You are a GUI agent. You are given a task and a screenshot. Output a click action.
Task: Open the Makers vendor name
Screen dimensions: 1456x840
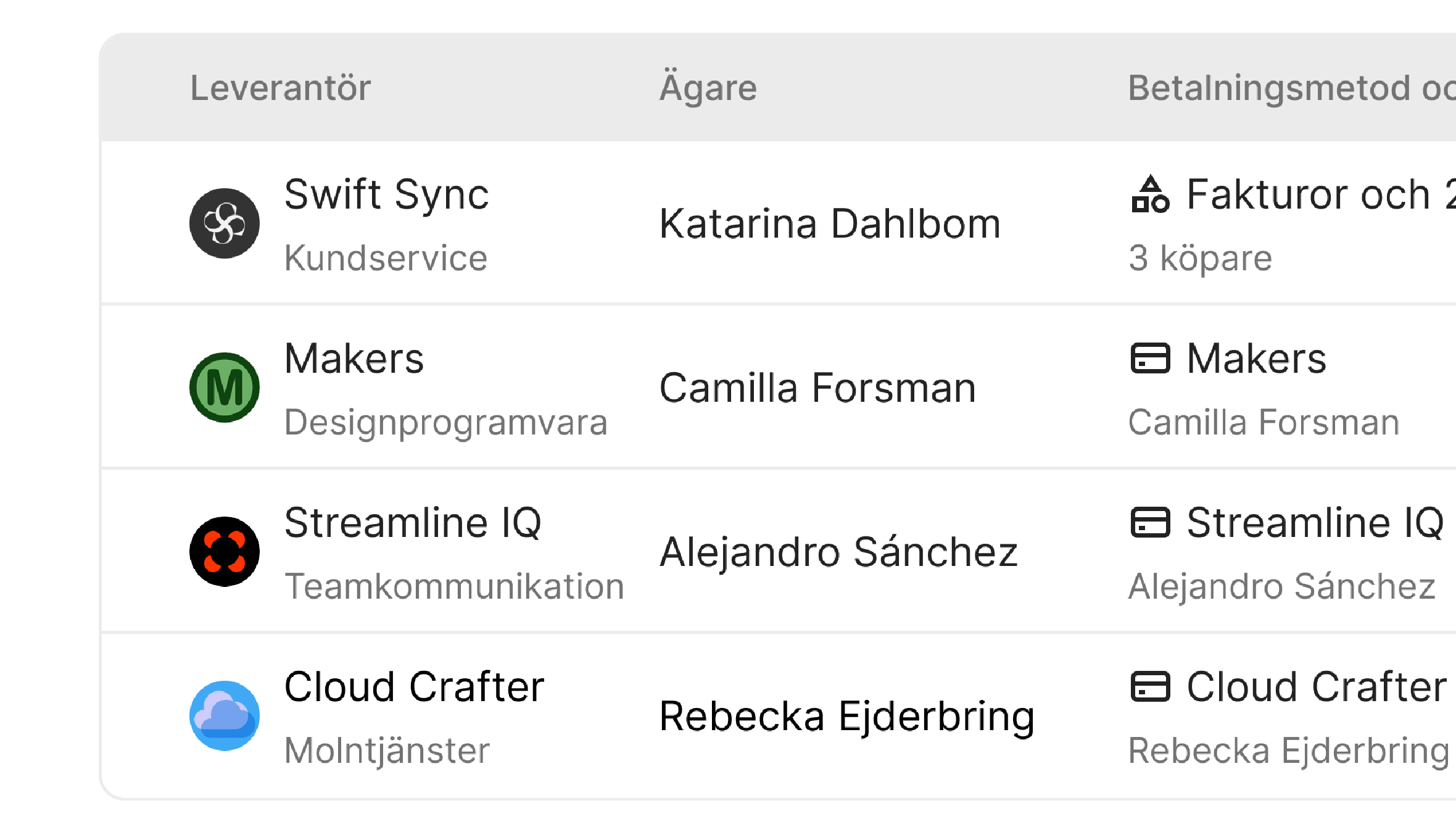(x=354, y=359)
